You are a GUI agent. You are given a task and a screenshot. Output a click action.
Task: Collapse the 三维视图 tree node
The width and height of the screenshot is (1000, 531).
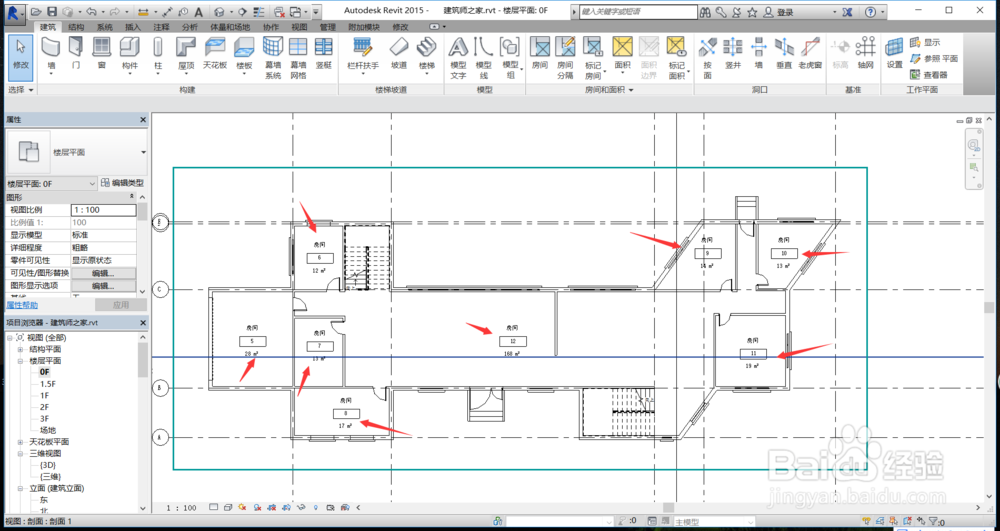(20, 453)
